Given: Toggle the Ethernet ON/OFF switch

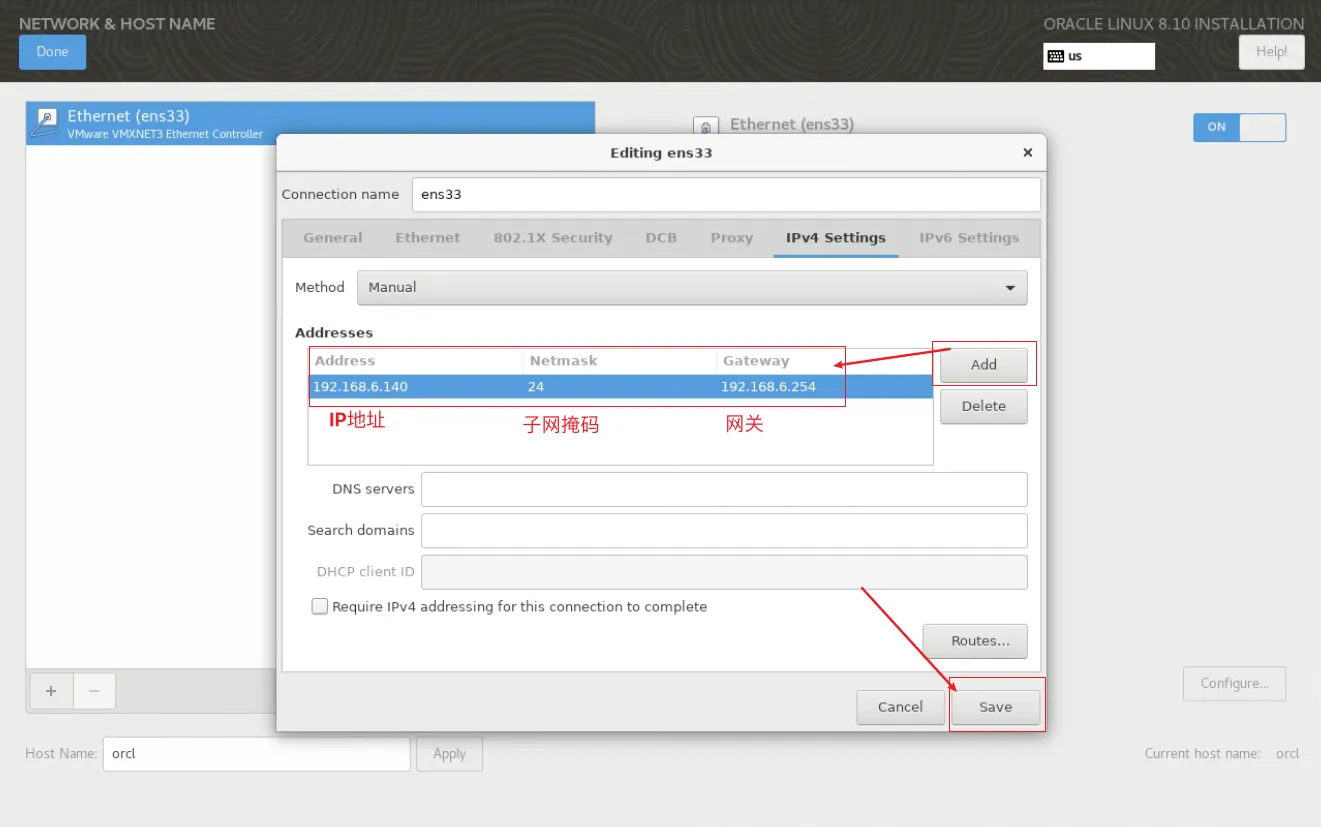Looking at the screenshot, I should tap(1238, 127).
